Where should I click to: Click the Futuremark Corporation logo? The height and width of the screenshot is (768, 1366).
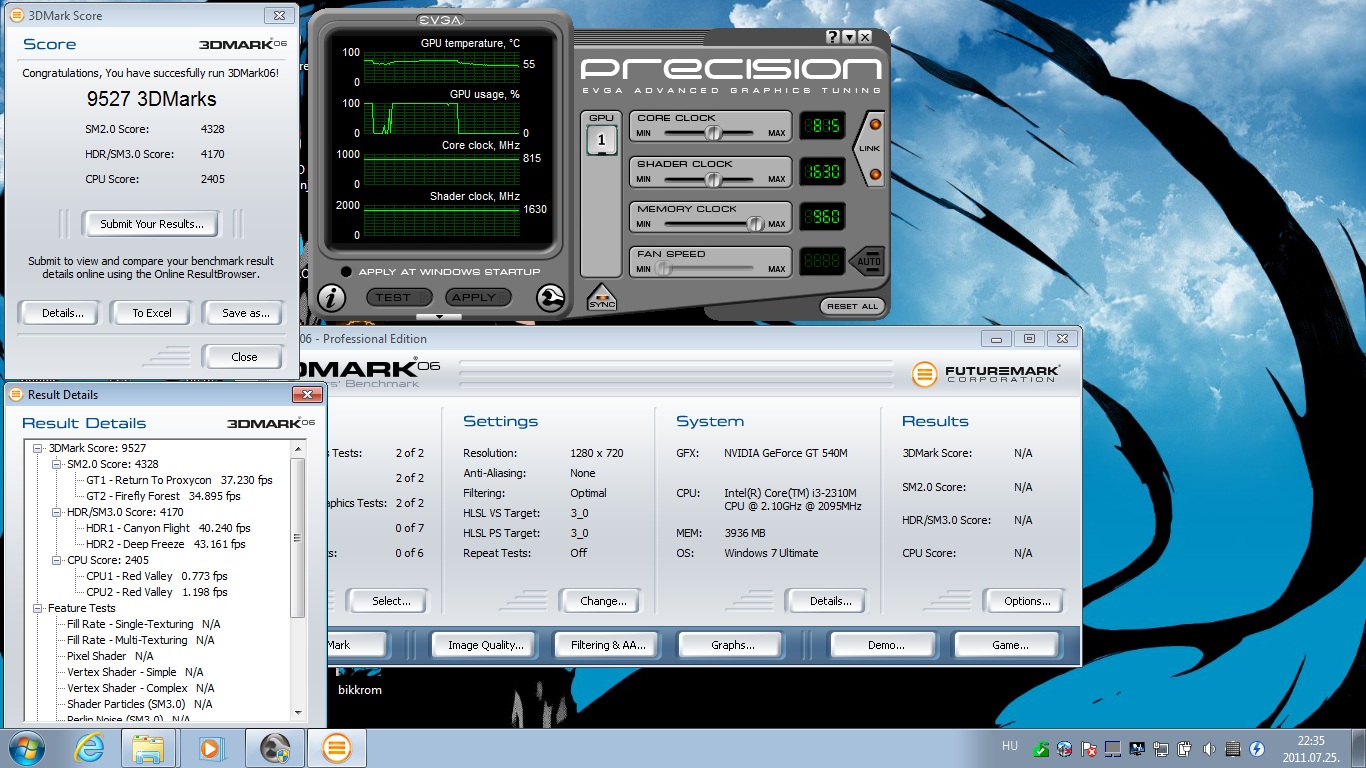(986, 373)
